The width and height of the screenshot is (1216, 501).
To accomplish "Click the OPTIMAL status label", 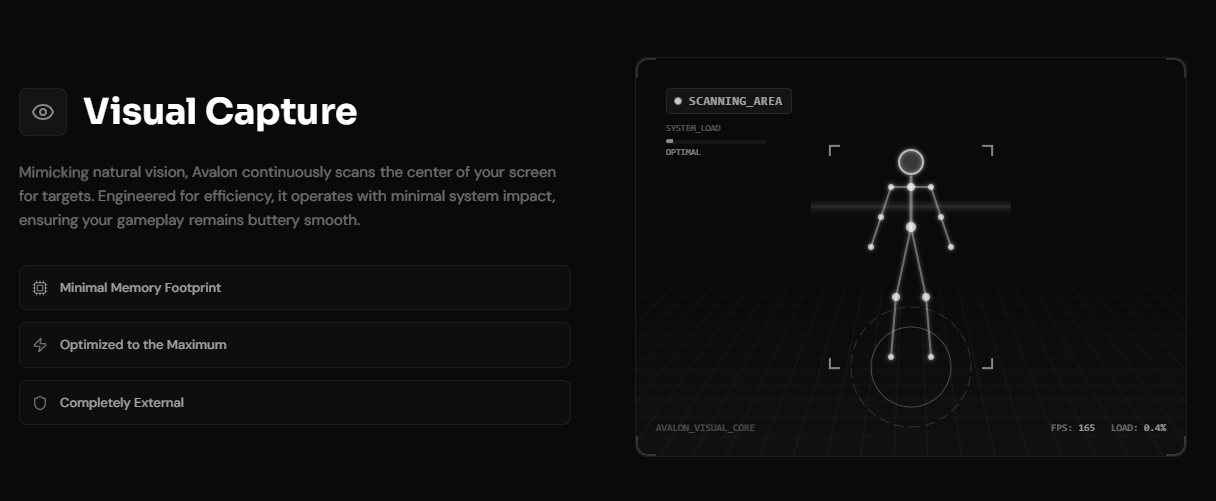I will pos(683,152).
